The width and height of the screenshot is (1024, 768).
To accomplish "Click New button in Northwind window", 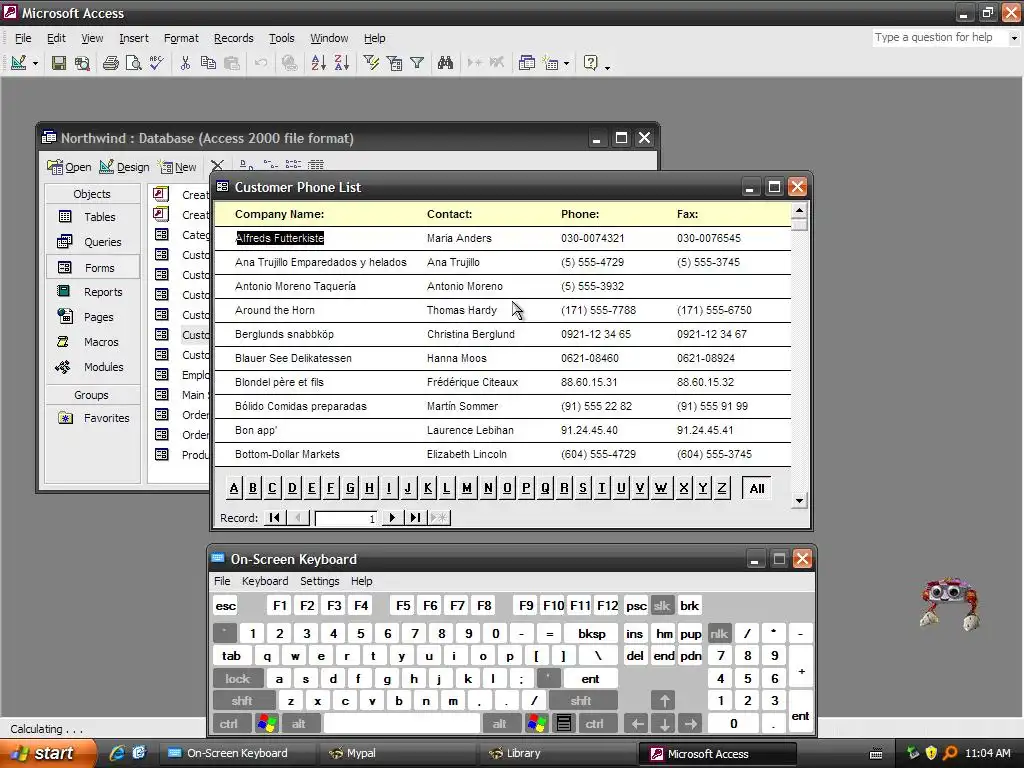I will pos(177,167).
